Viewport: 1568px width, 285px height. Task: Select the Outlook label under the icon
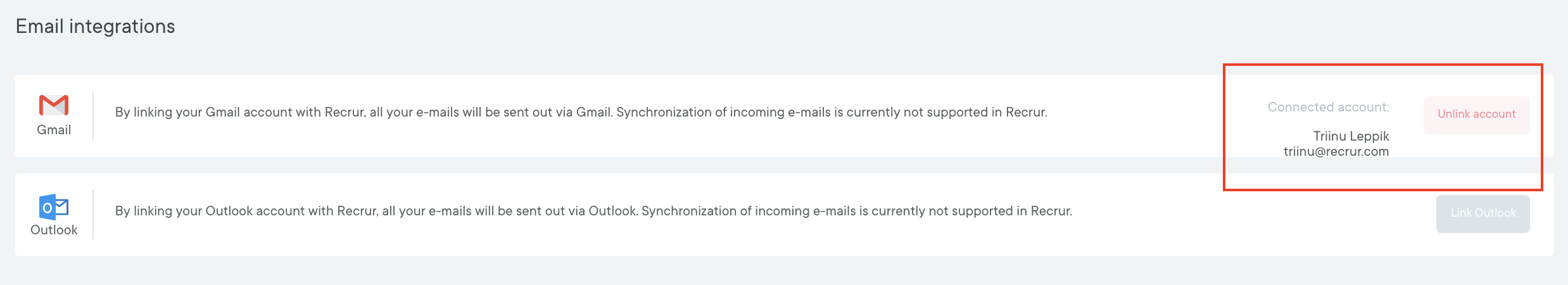54,230
